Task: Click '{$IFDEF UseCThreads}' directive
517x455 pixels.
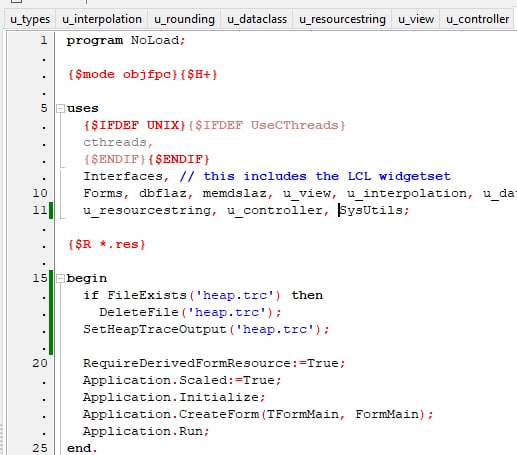Action: click(267, 125)
